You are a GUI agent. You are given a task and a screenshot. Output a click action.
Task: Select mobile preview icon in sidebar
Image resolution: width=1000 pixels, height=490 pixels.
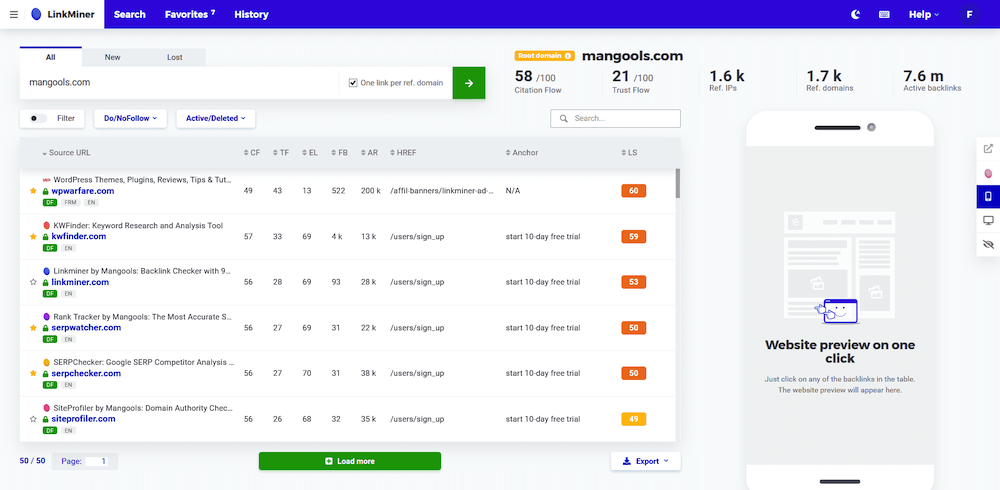click(988, 196)
